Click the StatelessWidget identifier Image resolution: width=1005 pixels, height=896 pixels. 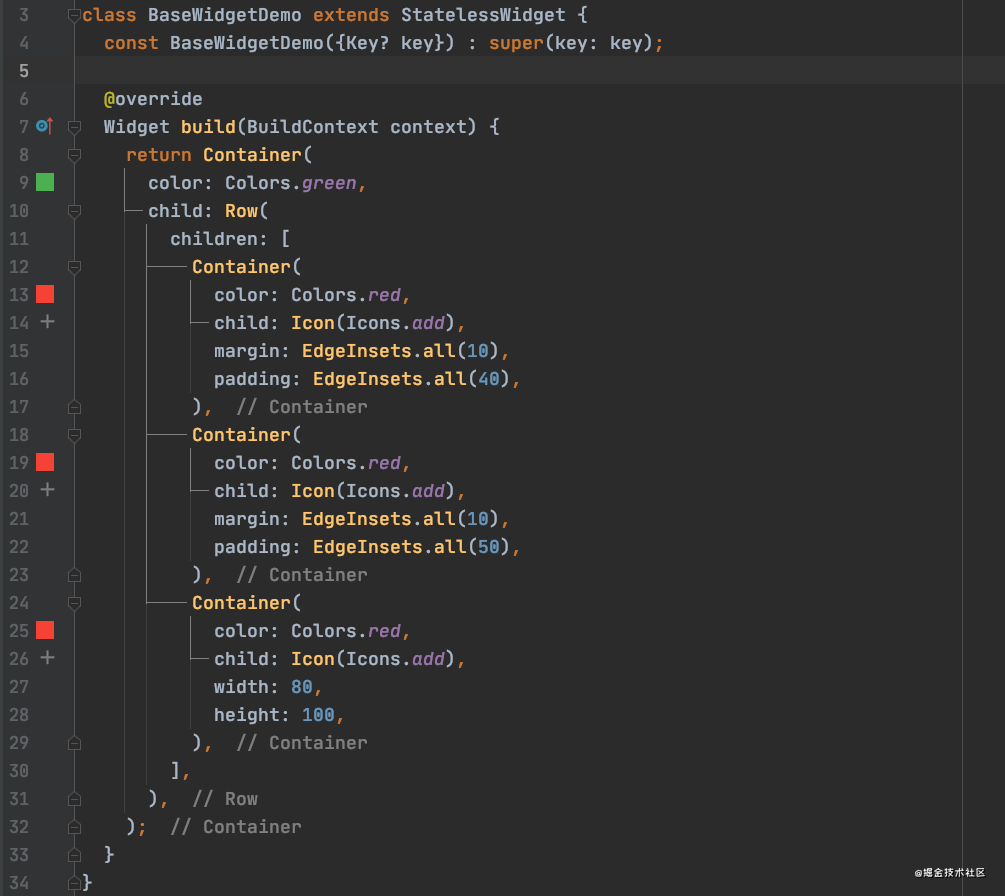(x=483, y=15)
